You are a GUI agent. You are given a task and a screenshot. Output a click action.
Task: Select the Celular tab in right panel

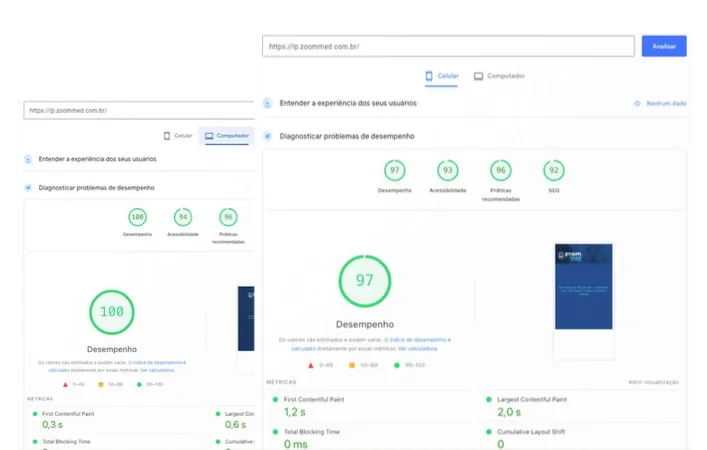441,76
